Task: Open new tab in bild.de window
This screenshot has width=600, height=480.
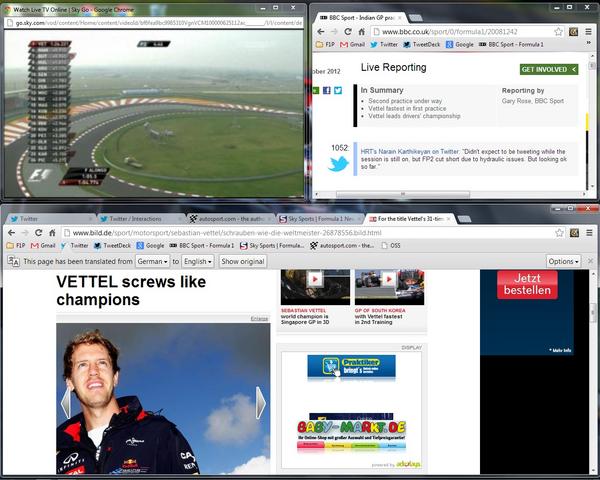Action: click(x=464, y=219)
